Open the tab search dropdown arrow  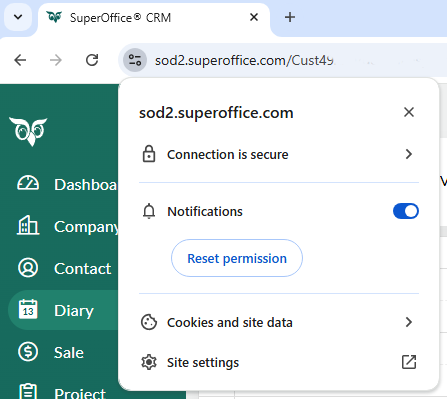click(18, 17)
